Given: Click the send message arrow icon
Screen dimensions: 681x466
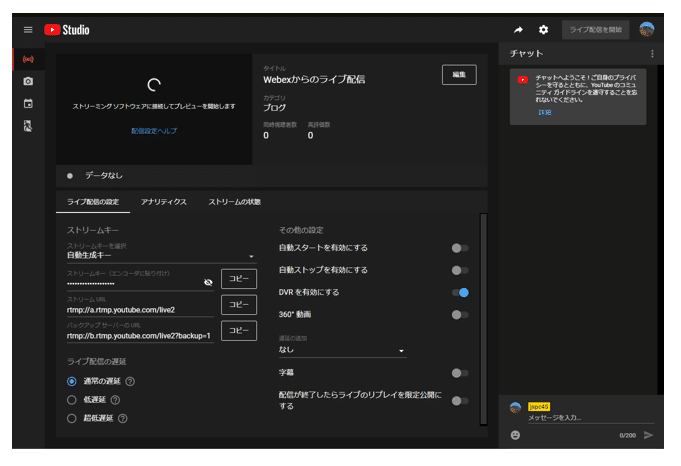Looking at the screenshot, I should 648,435.
